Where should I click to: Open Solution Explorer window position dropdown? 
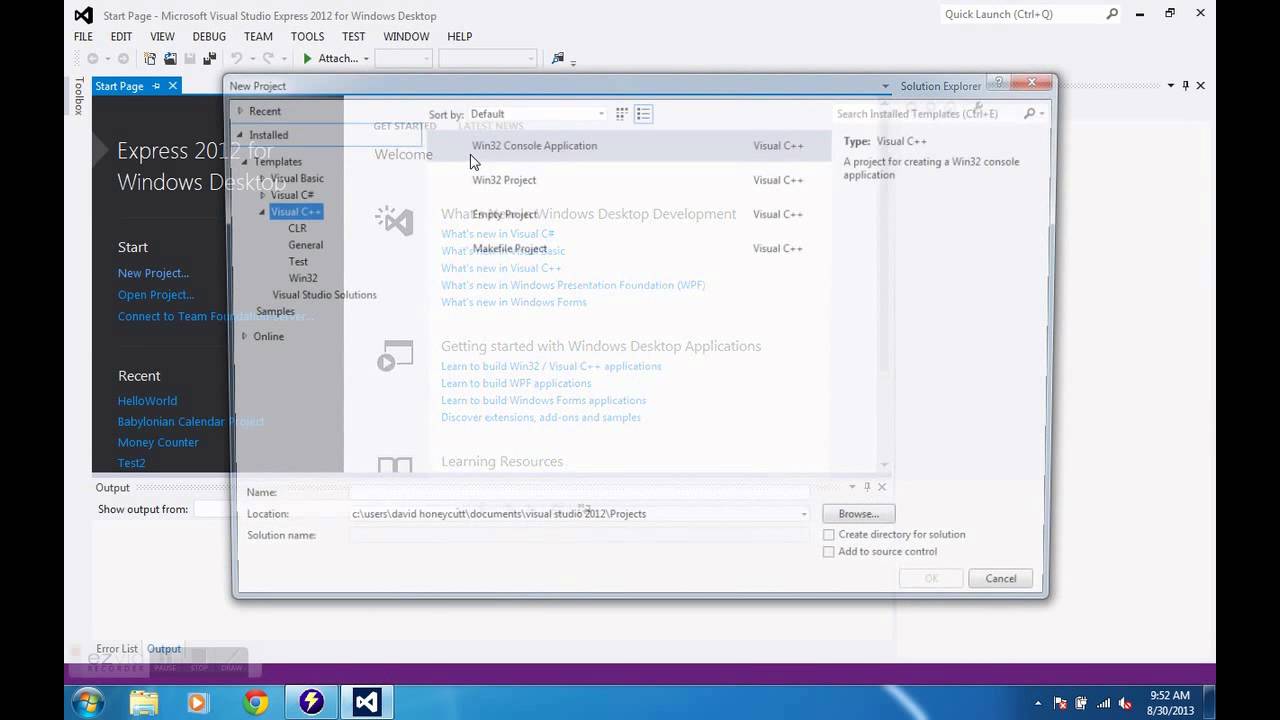coord(1170,86)
